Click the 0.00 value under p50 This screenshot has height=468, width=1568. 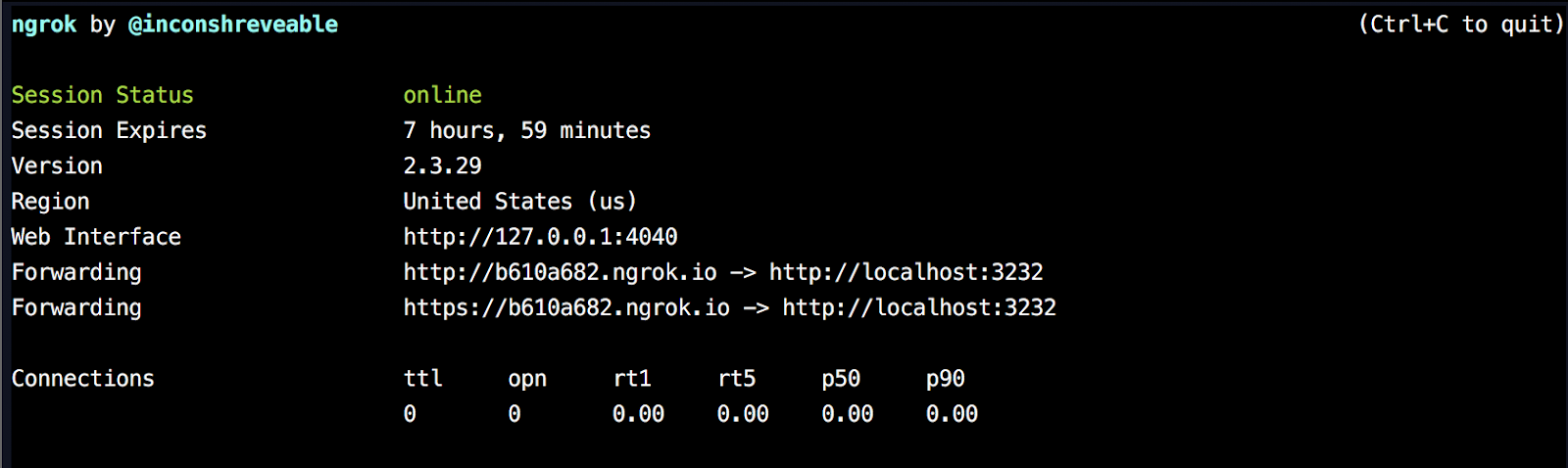point(848,414)
